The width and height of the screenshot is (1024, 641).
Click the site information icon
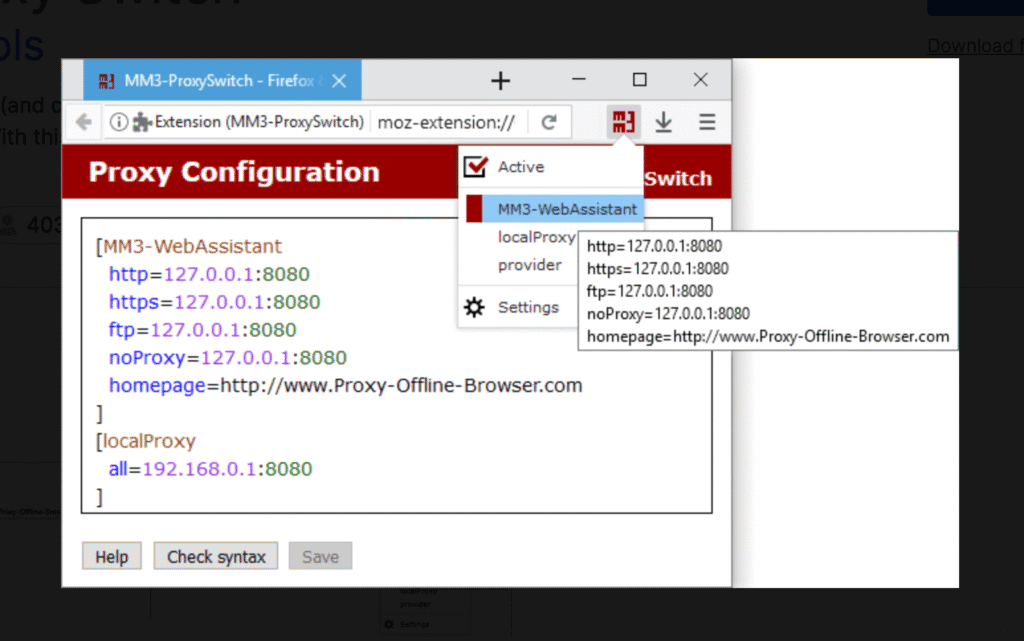[119, 122]
